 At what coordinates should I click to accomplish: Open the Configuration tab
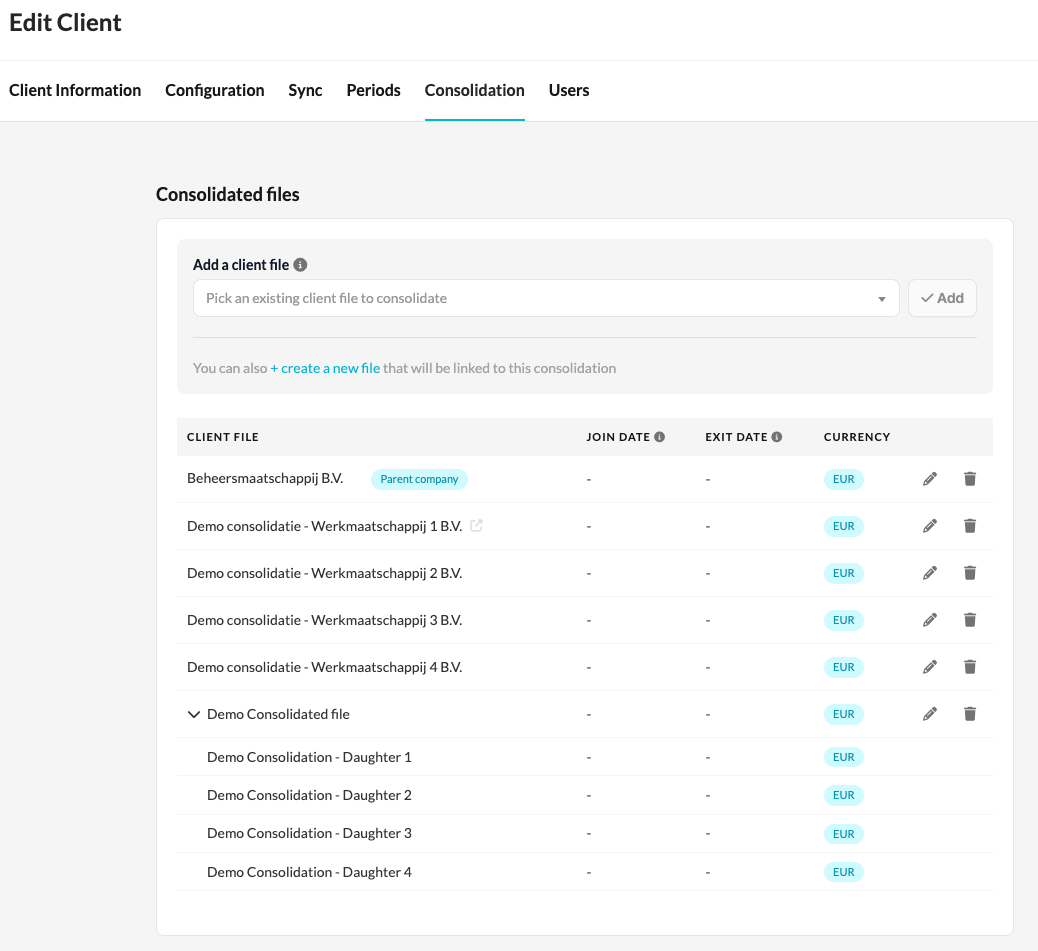pyautogui.click(x=214, y=90)
